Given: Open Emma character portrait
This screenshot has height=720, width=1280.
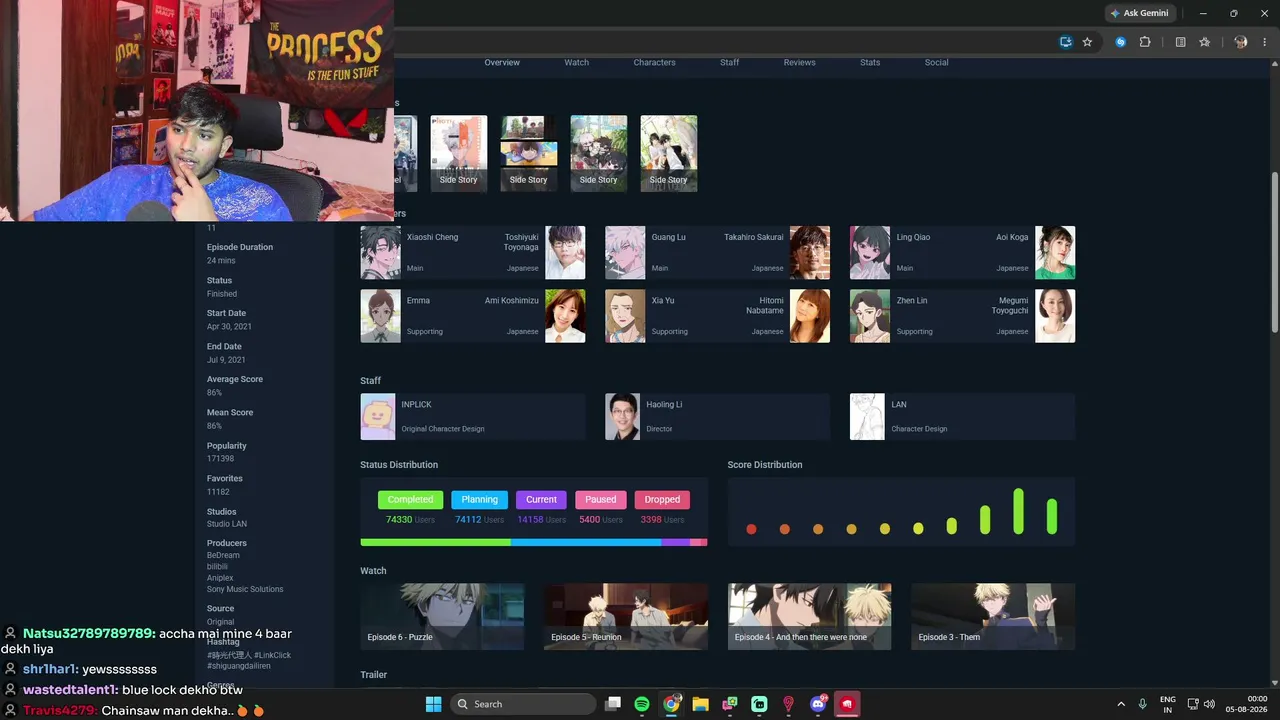Looking at the screenshot, I should pyautogui.click(x=380, y=316).
